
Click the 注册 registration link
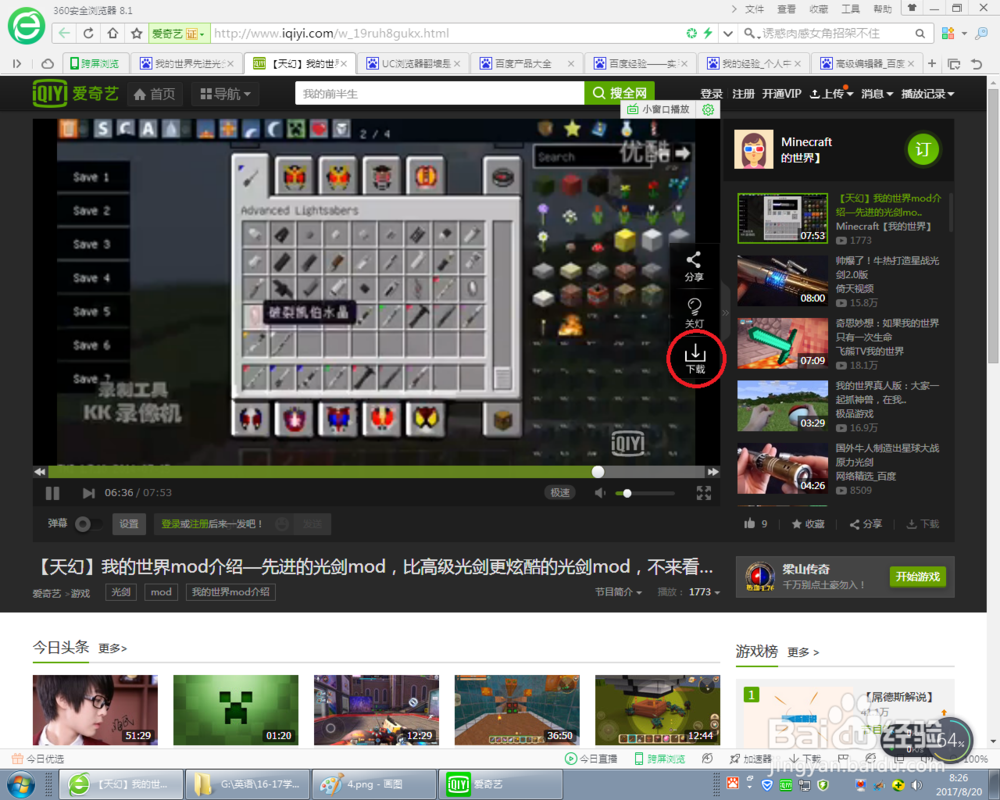(x=744, y=92)
